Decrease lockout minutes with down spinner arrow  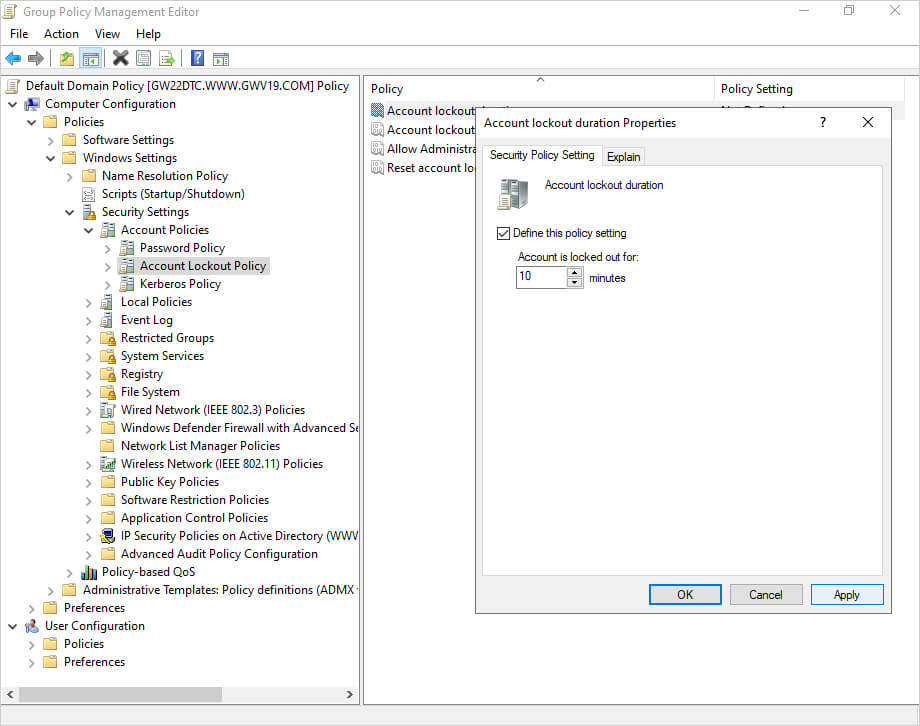click(x=574, y=283)
